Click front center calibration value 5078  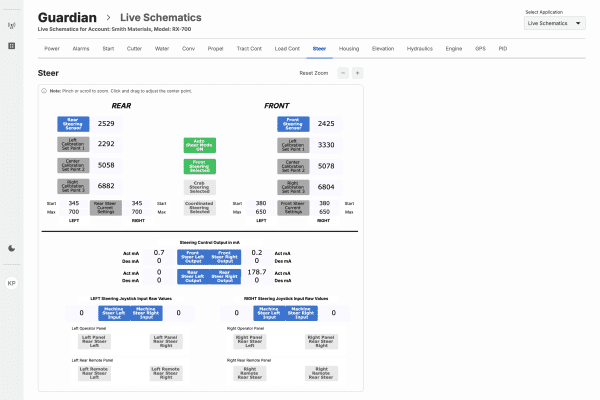(x=326, y=166)
